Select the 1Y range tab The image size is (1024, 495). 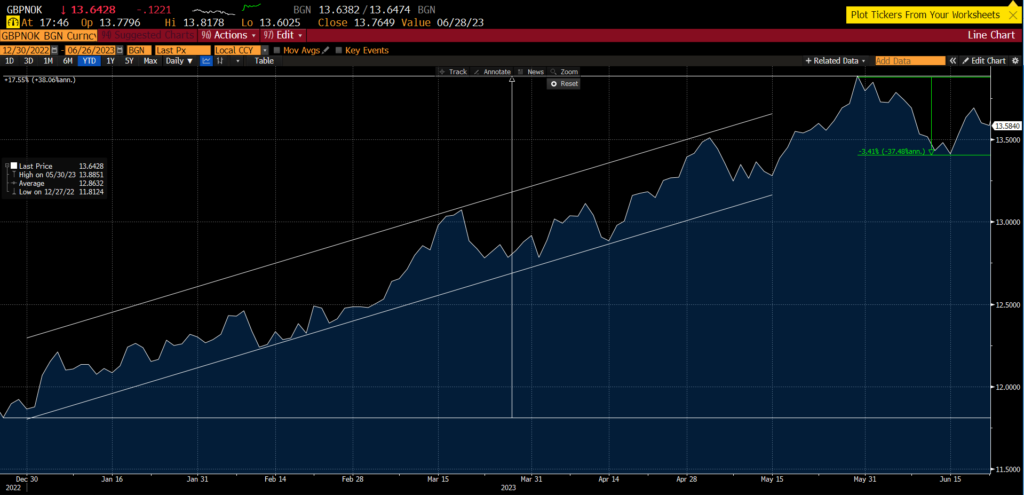[110, 61]
